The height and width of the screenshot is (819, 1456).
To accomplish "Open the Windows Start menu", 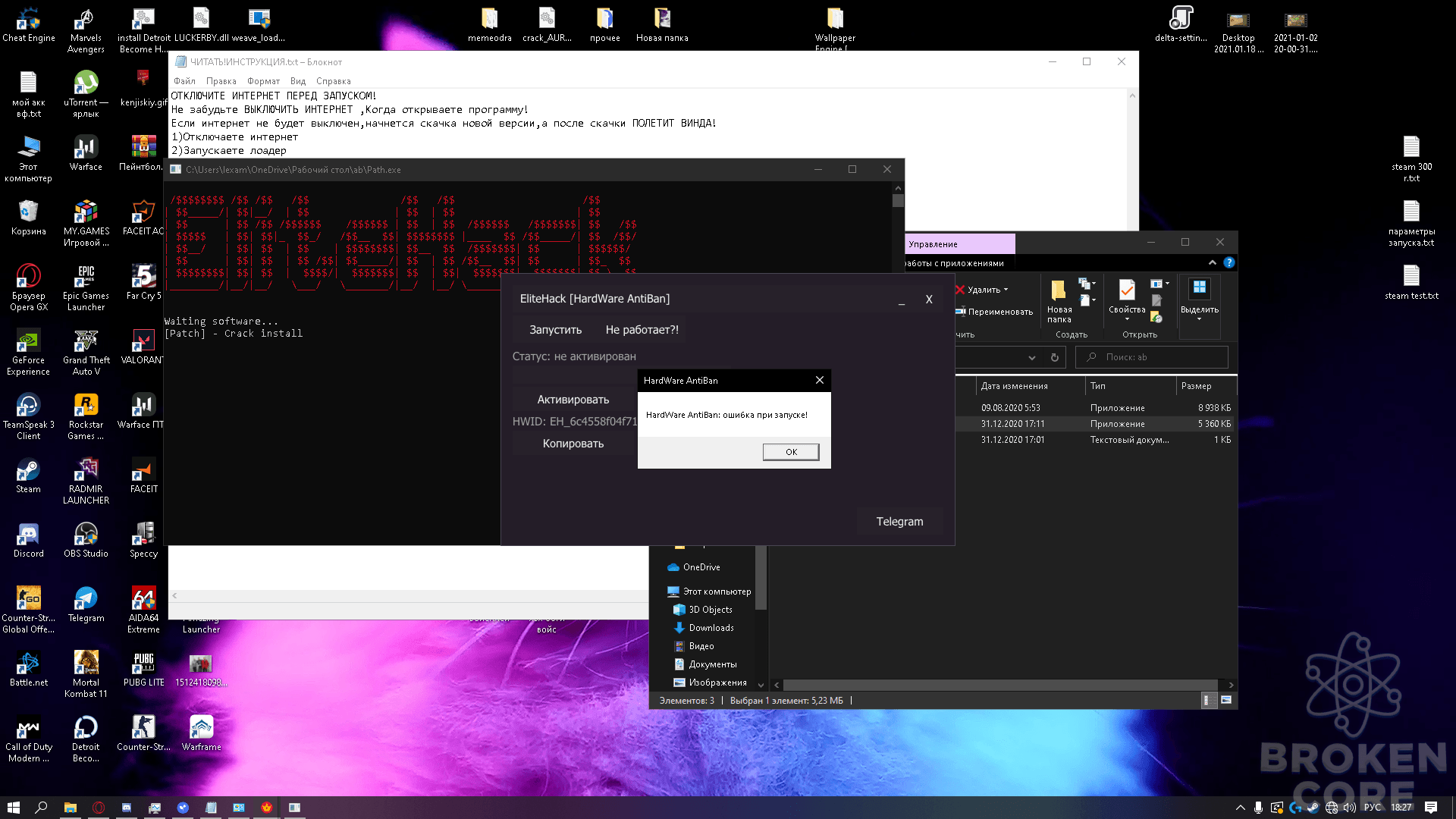I will (x=13, y=808).
